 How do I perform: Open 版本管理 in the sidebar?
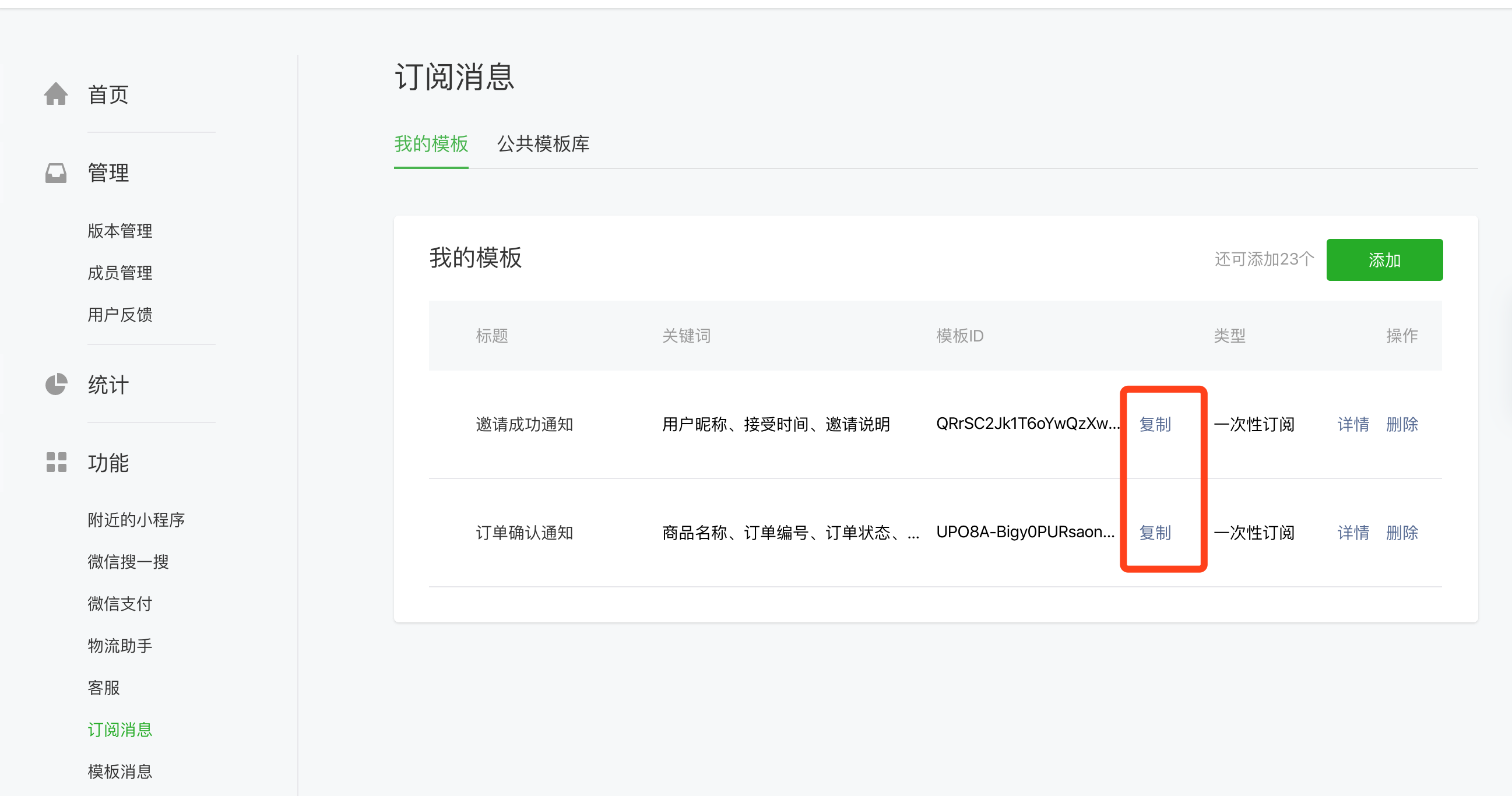(119, 231)
